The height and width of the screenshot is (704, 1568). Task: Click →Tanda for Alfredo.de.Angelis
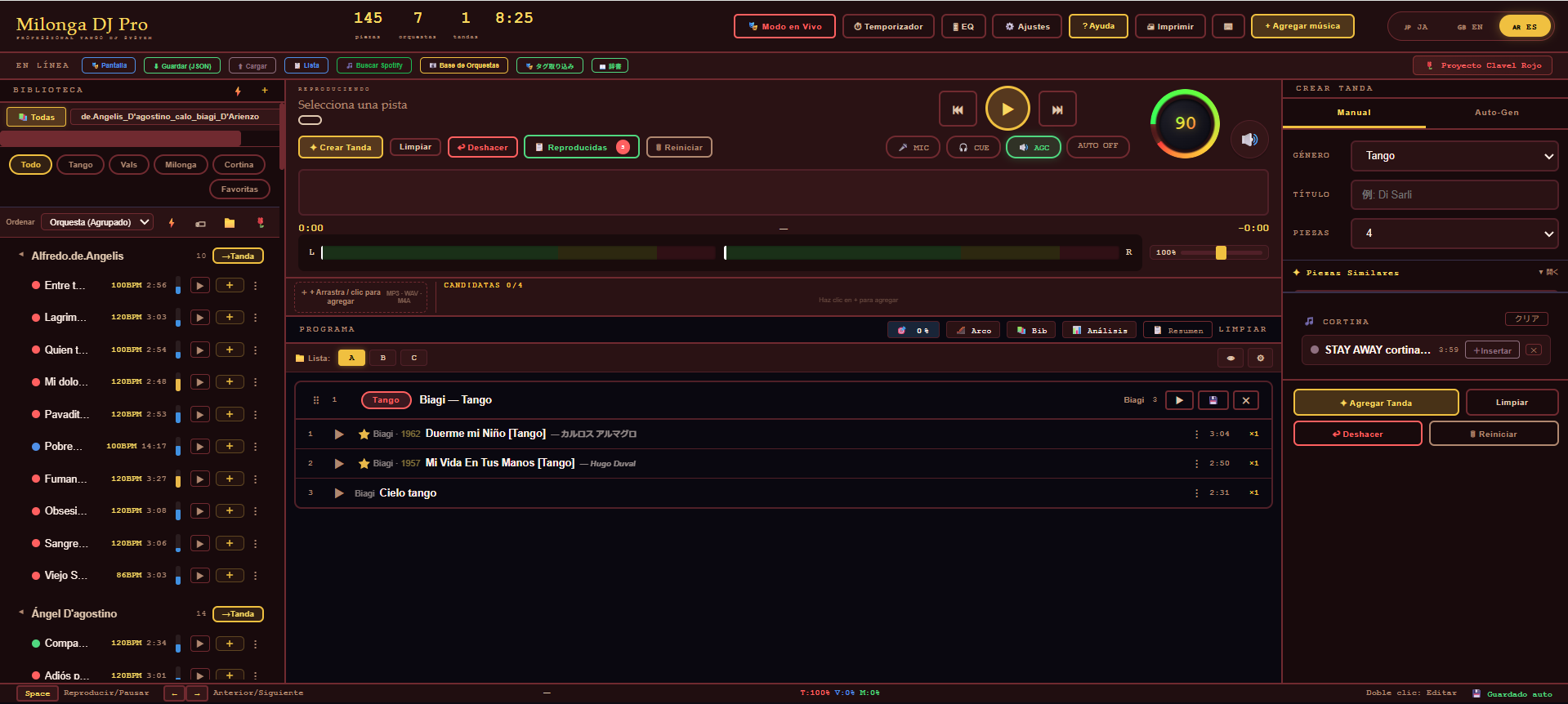238,256
